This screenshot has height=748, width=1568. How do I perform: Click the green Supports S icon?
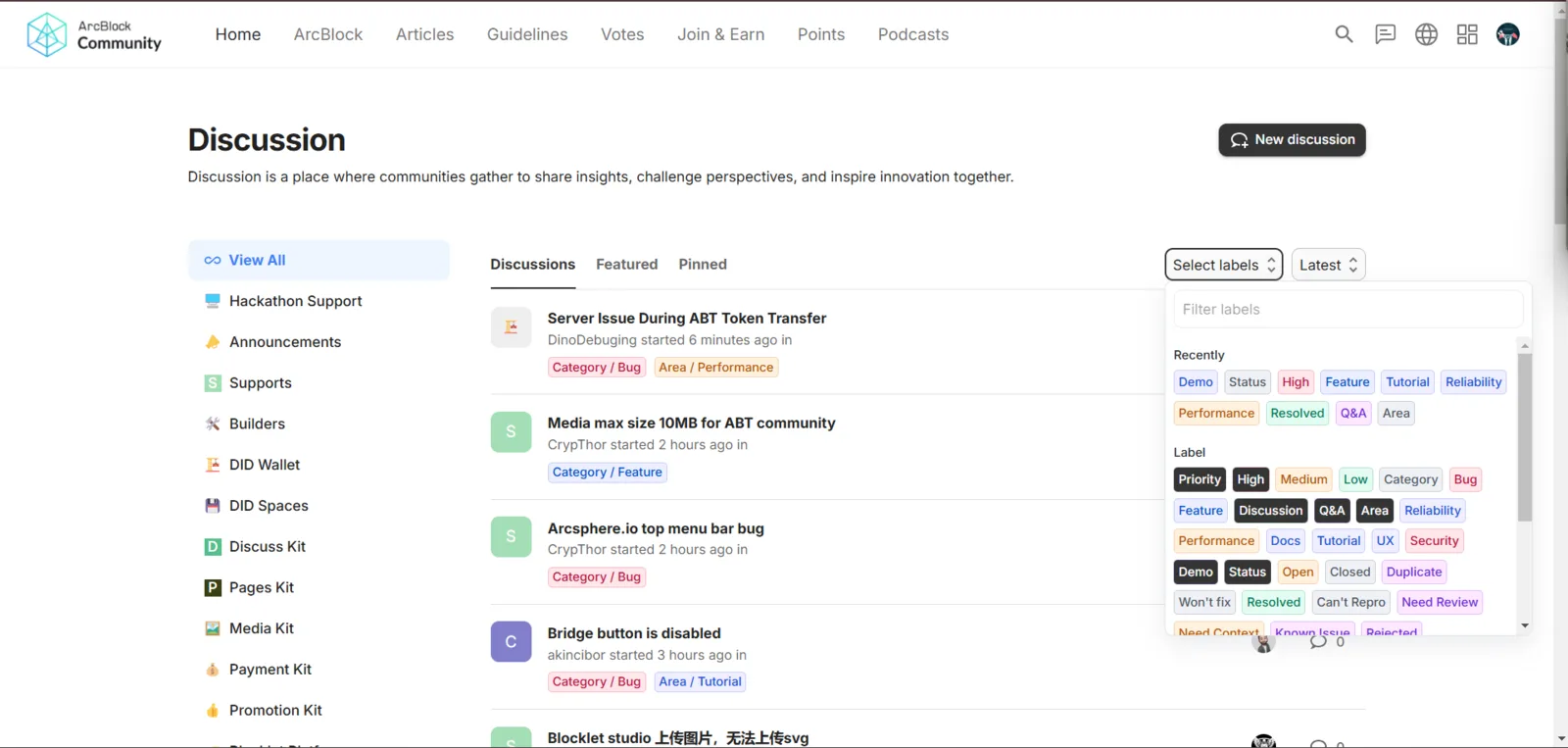pos(213,383)
